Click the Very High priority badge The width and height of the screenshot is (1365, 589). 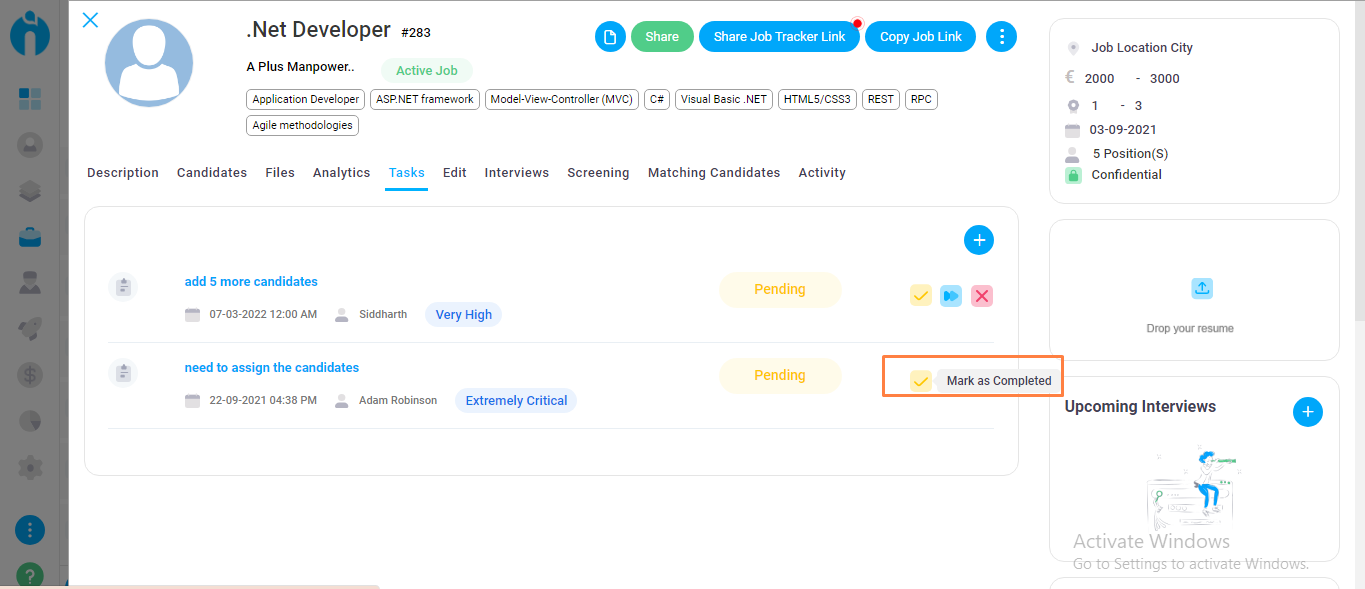tap(463, 315)
